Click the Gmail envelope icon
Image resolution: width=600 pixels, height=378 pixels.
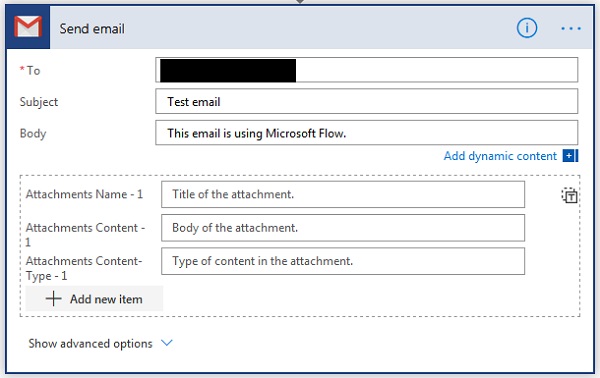[28, 27]
